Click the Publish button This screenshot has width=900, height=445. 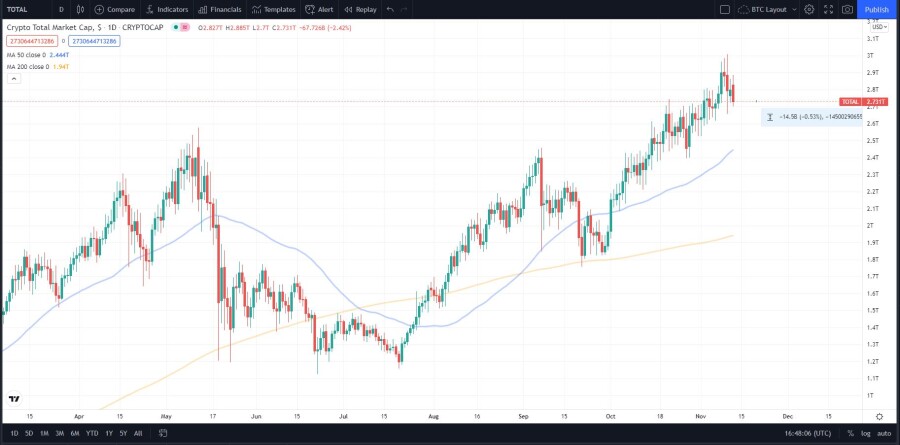(x=877, y=9)
